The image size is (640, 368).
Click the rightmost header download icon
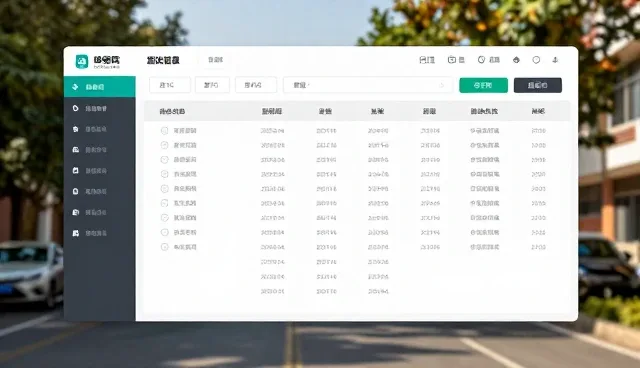[x=555, y=60]
